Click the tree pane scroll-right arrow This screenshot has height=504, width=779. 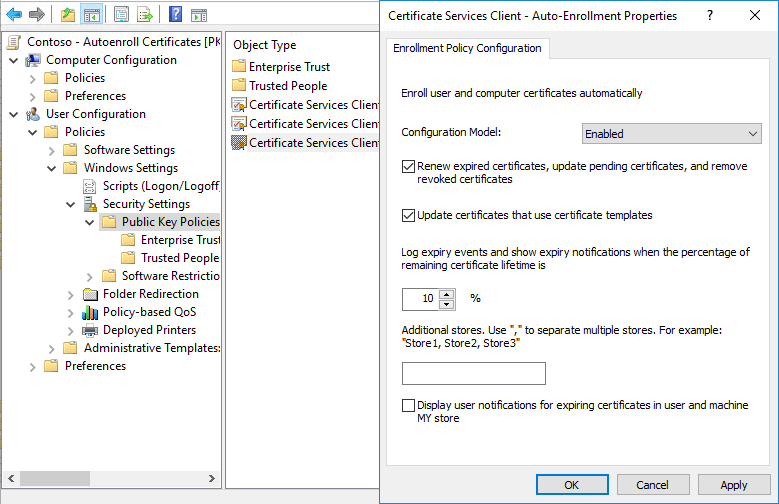point(212,478)
